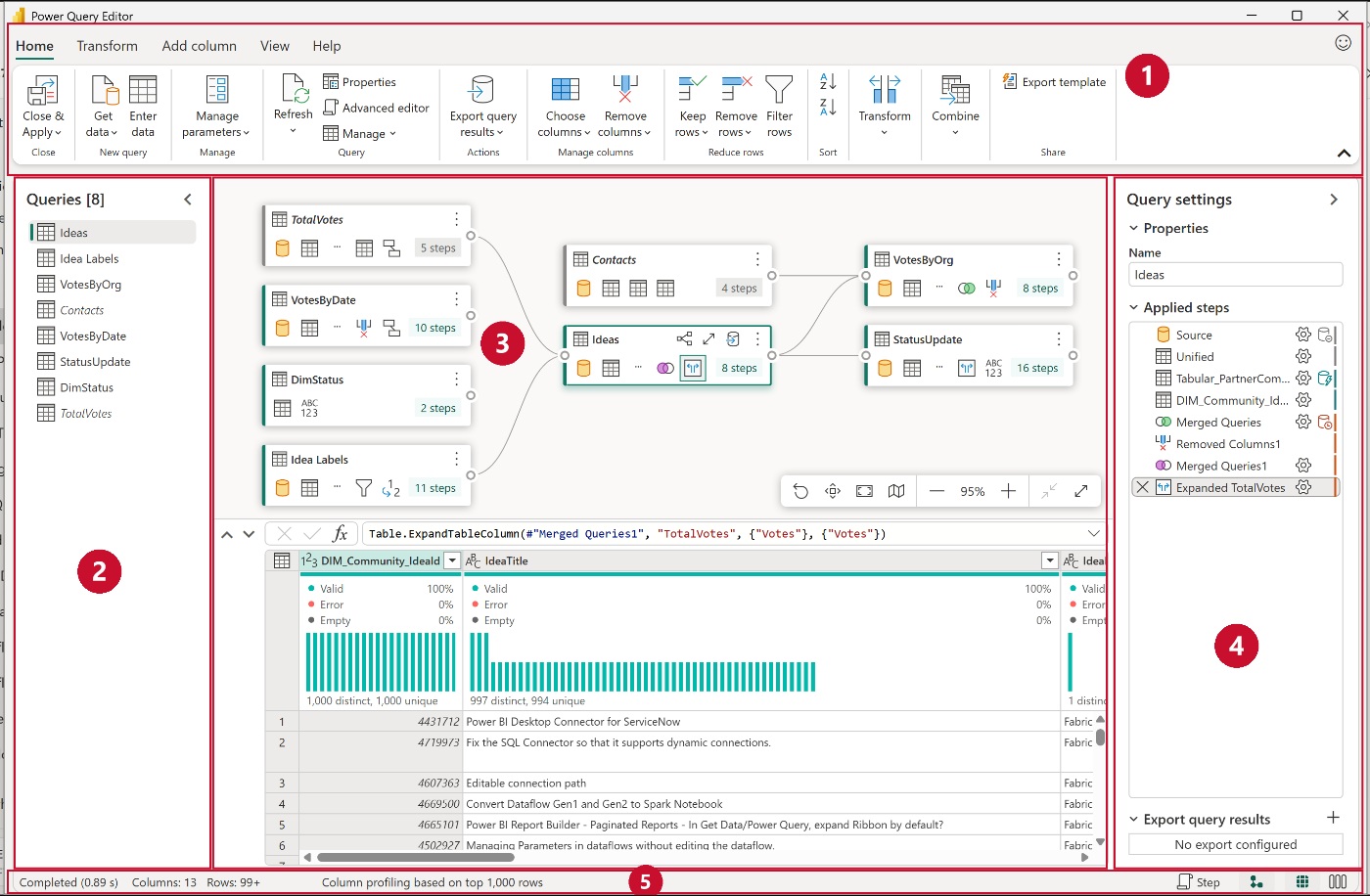
Task: Fit the diagram to view
Action: 864,491
